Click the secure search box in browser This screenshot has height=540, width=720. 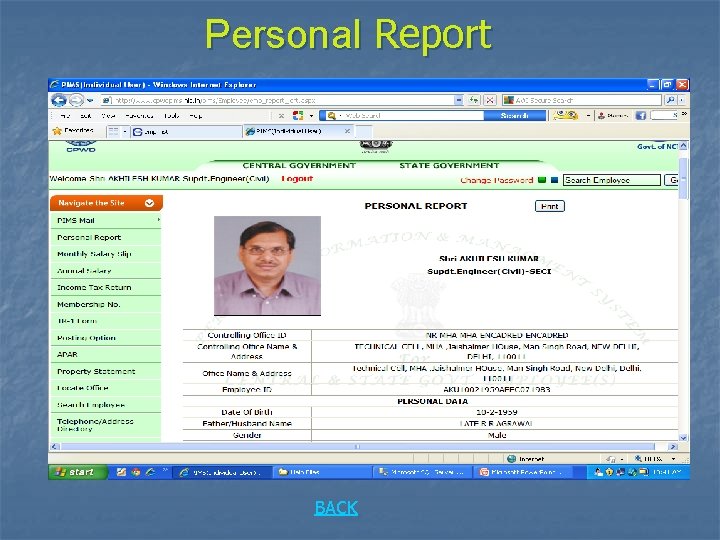click(582, 100)
